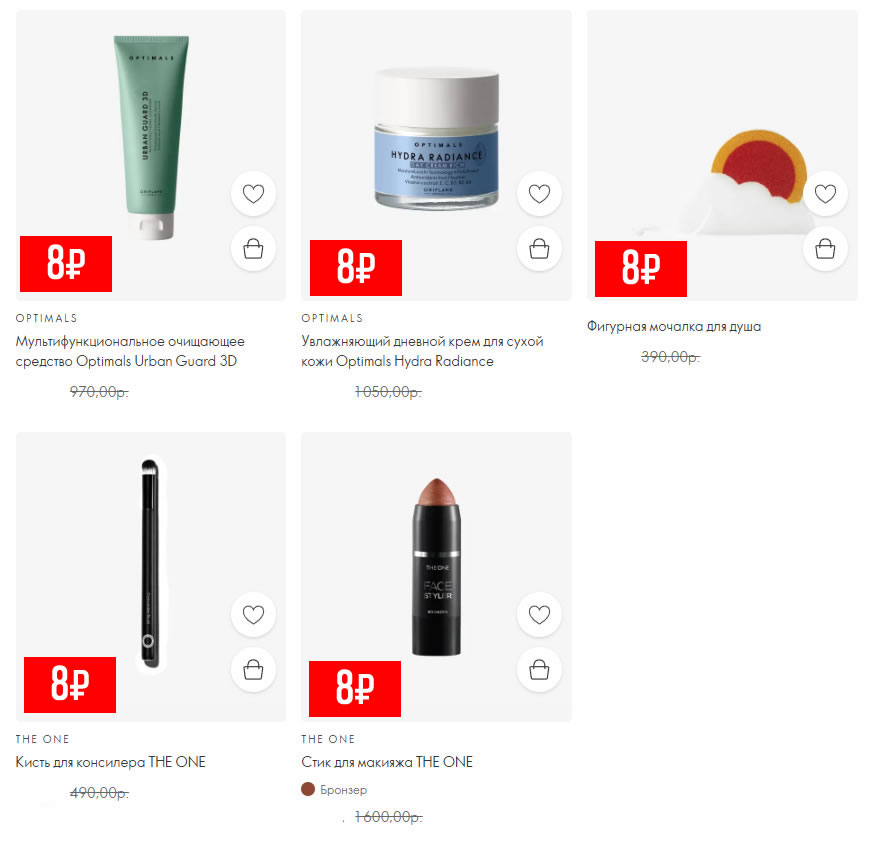Add Urban Guard 3D cleanser to bag
The image size is (873, 852).
click(253, 249)
